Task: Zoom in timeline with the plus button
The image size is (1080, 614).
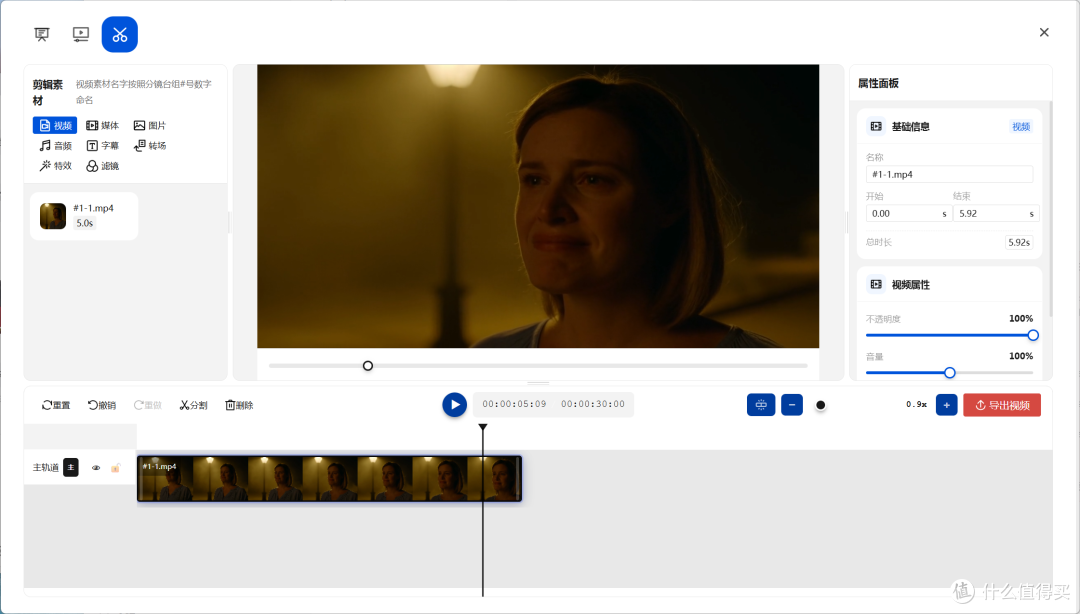Action: click(946, 405)
